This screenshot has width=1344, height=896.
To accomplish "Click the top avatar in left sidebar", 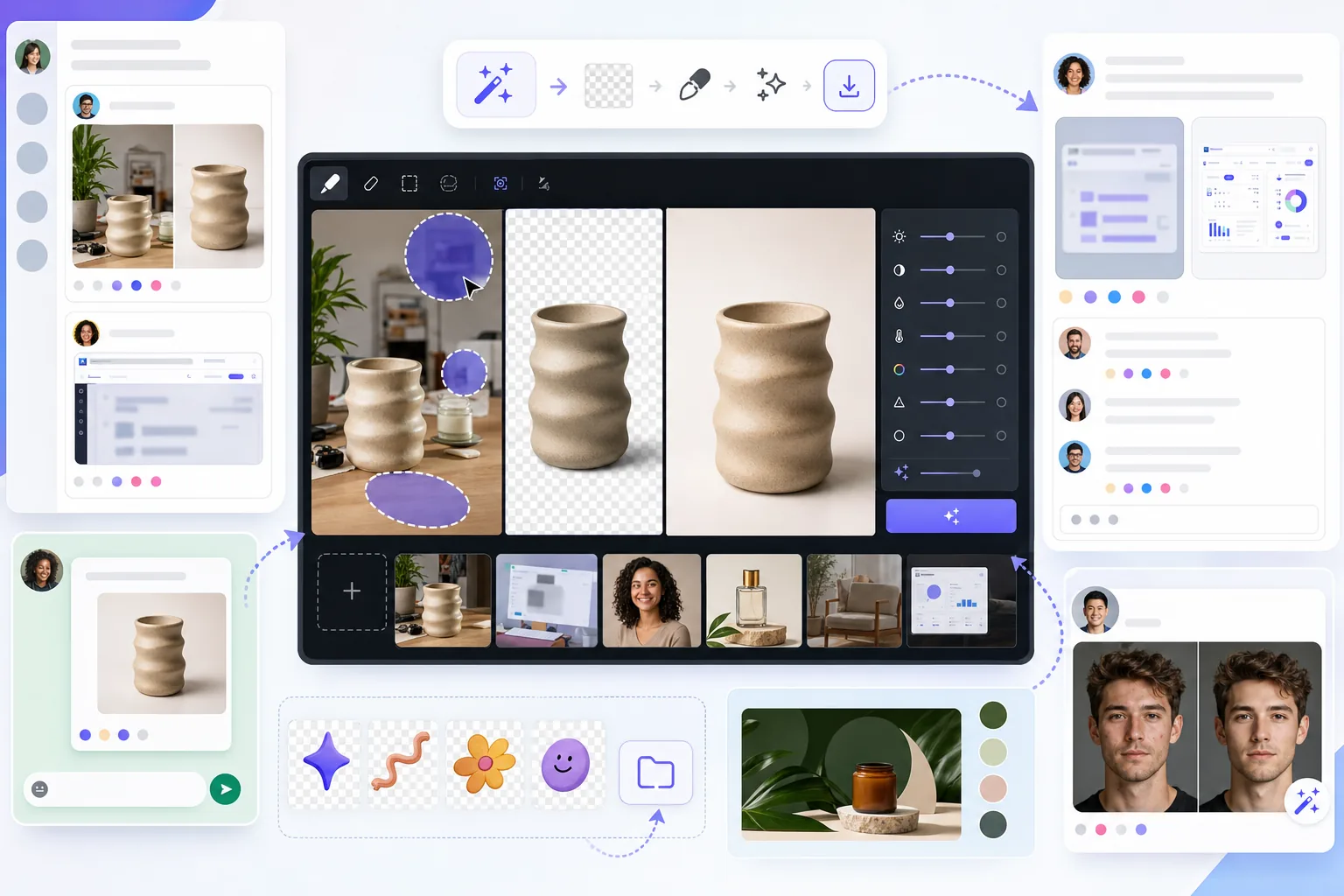I will 32,57.
